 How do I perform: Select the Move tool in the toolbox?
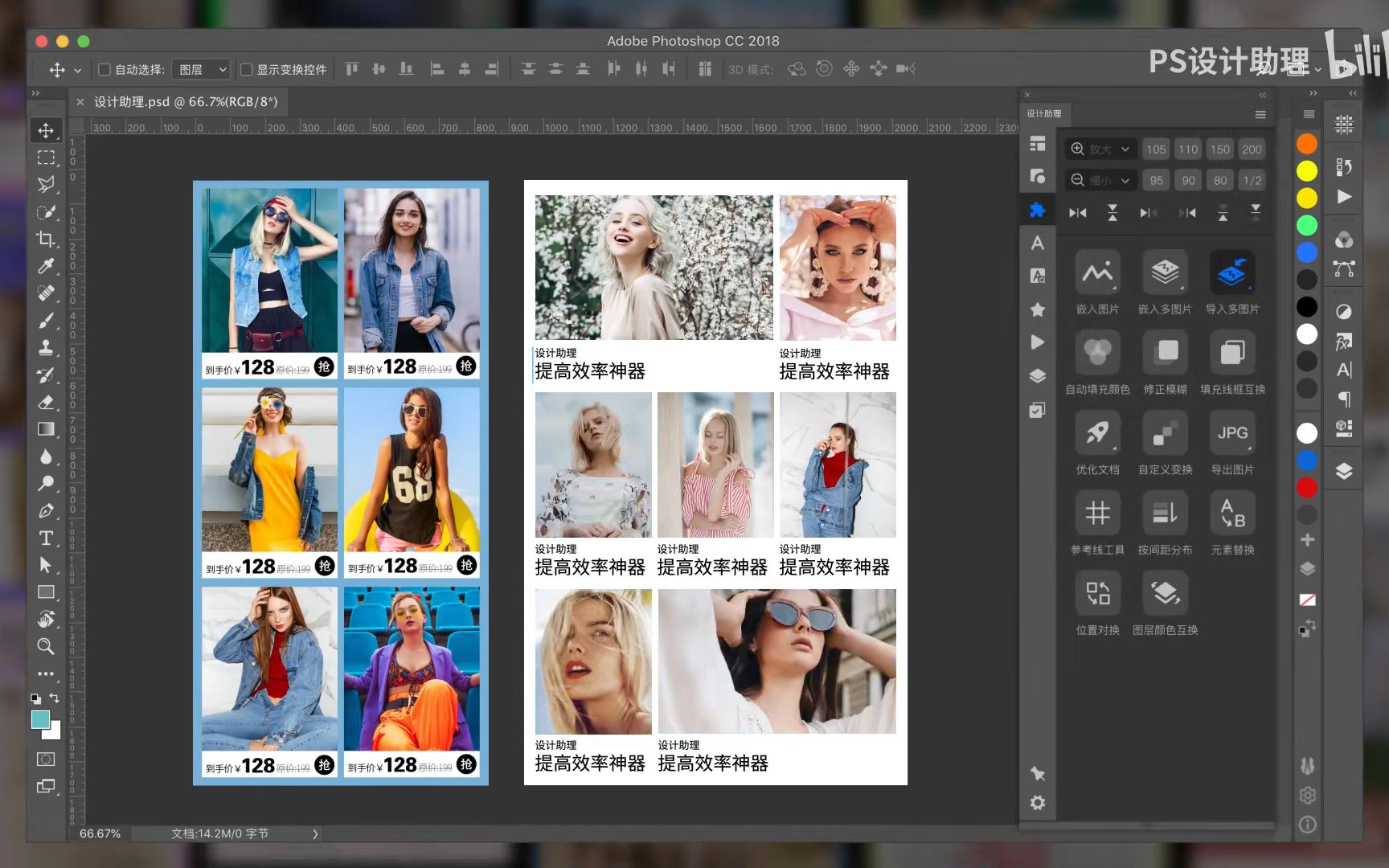point(46,130)
